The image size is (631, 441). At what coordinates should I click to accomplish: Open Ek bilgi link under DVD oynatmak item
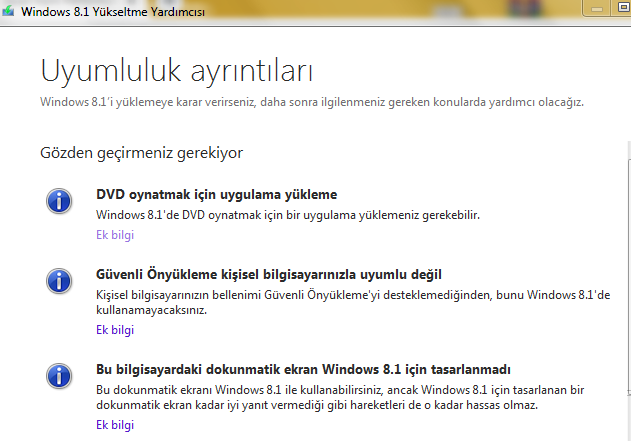(115, 235)
